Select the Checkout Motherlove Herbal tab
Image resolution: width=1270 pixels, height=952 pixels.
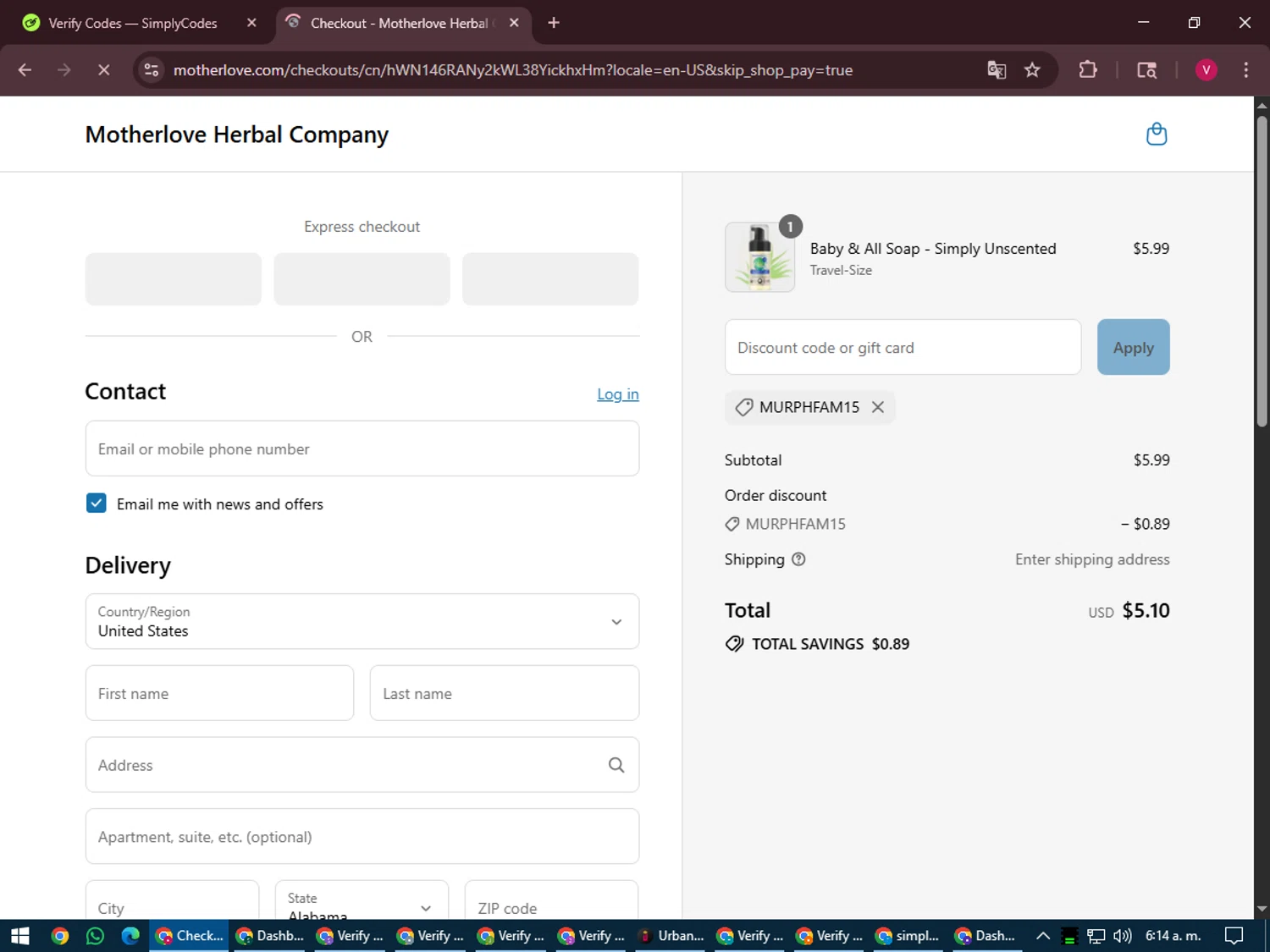pos(398,23)
